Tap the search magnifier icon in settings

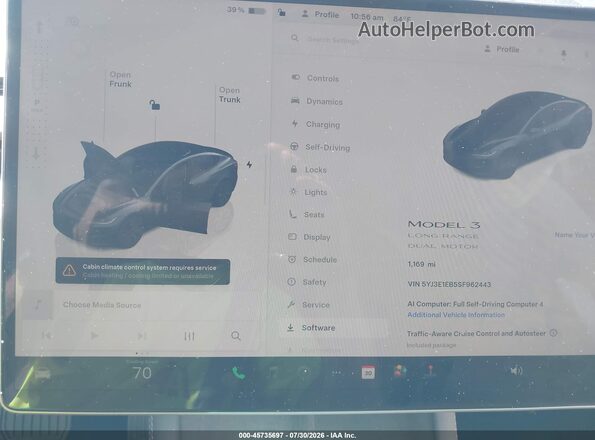pyautogui.click(x=294, y=38)
